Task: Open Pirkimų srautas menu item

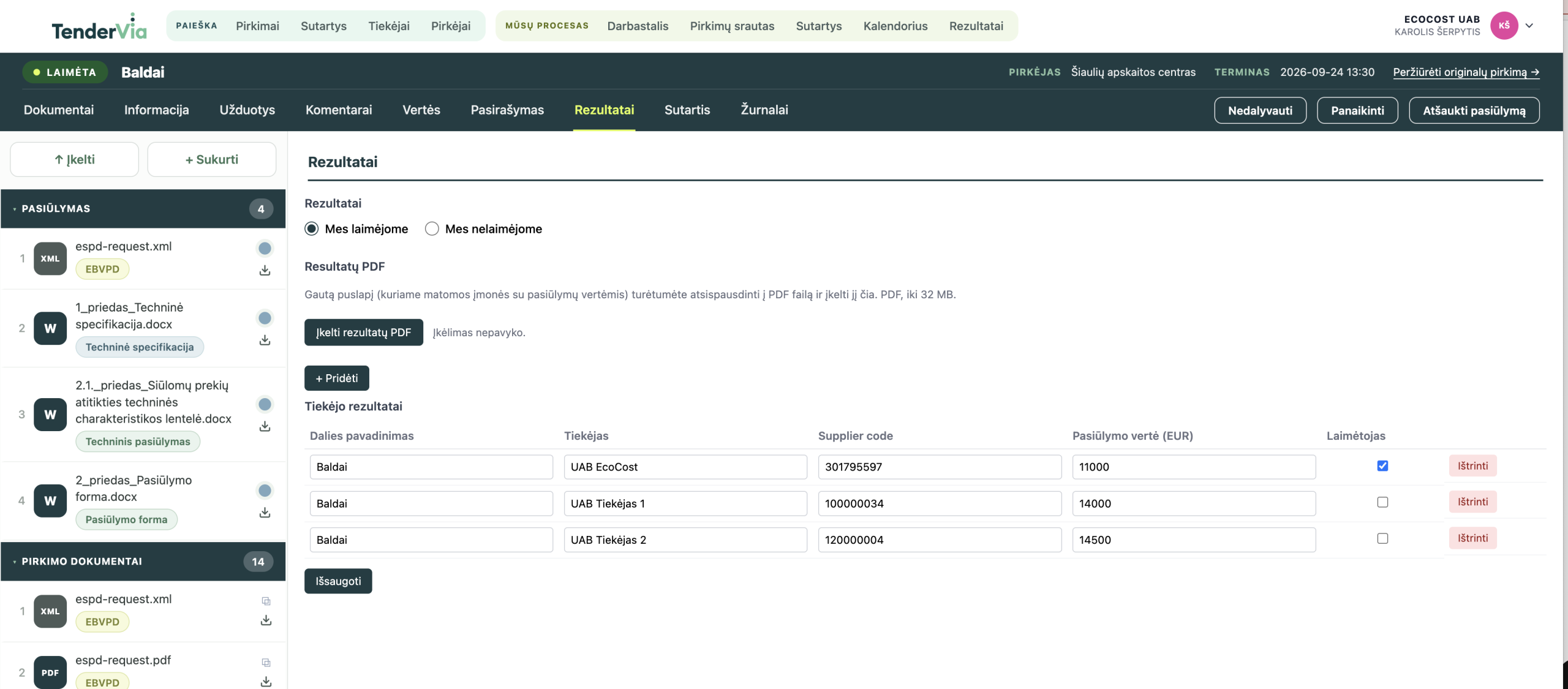Action: pos(732,26)
